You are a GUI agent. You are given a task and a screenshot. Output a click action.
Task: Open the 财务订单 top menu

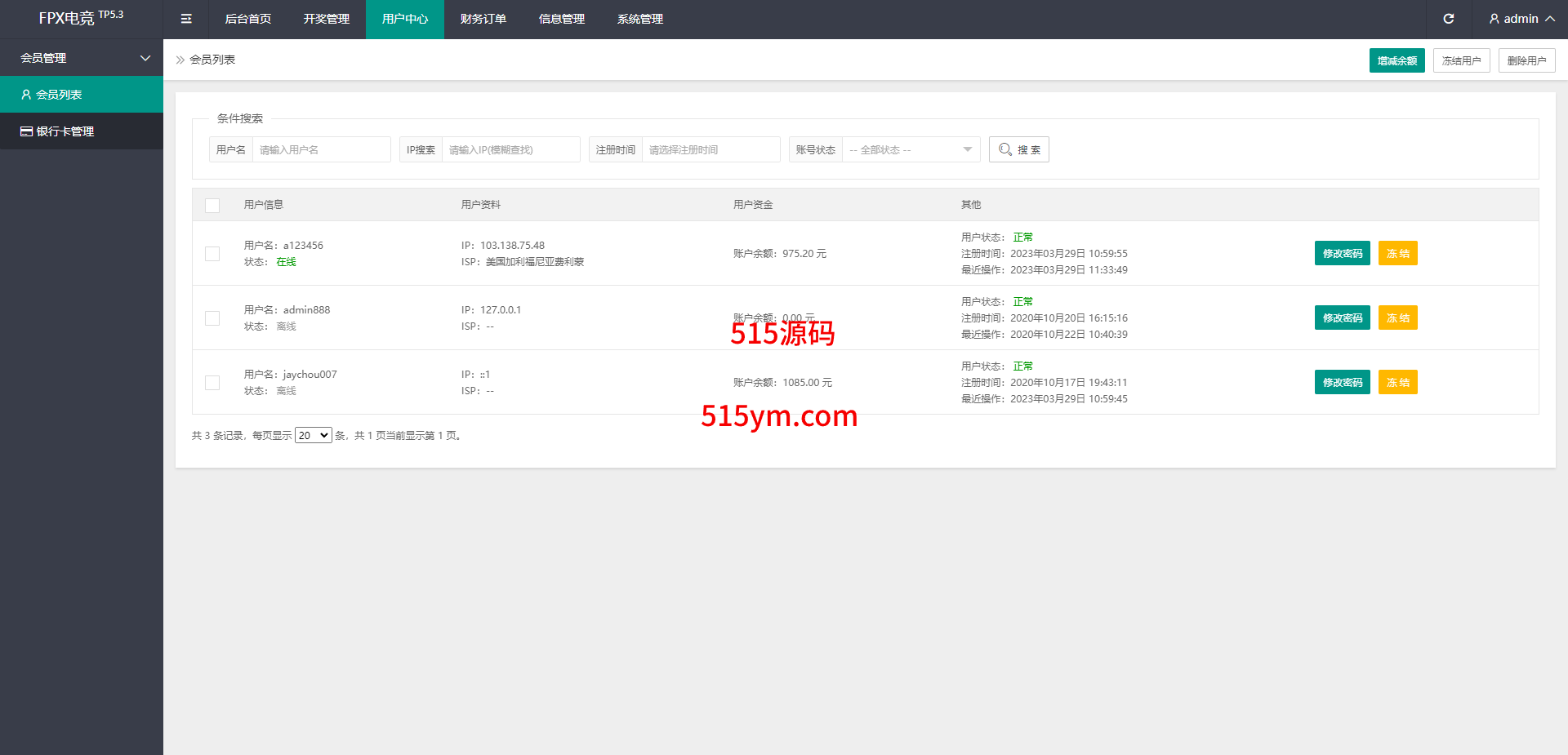pos(483,19)
